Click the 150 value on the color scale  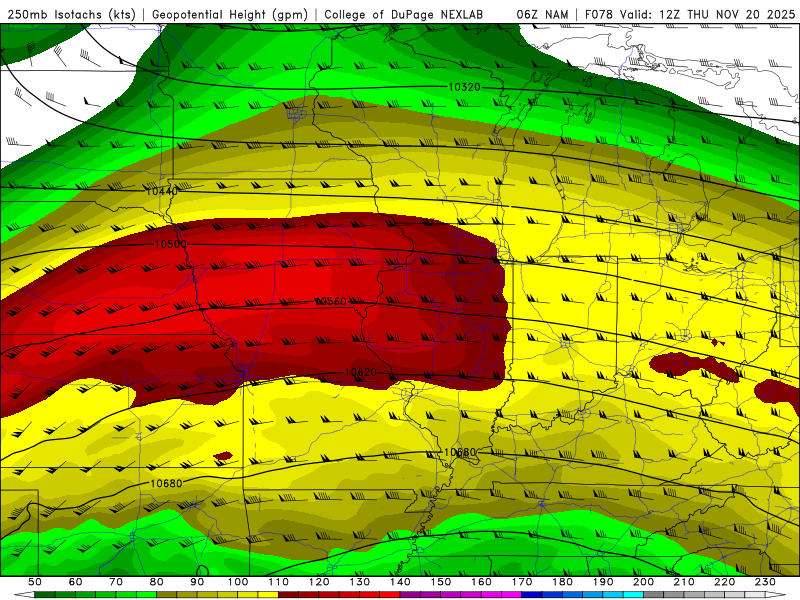tap(440, 582)
